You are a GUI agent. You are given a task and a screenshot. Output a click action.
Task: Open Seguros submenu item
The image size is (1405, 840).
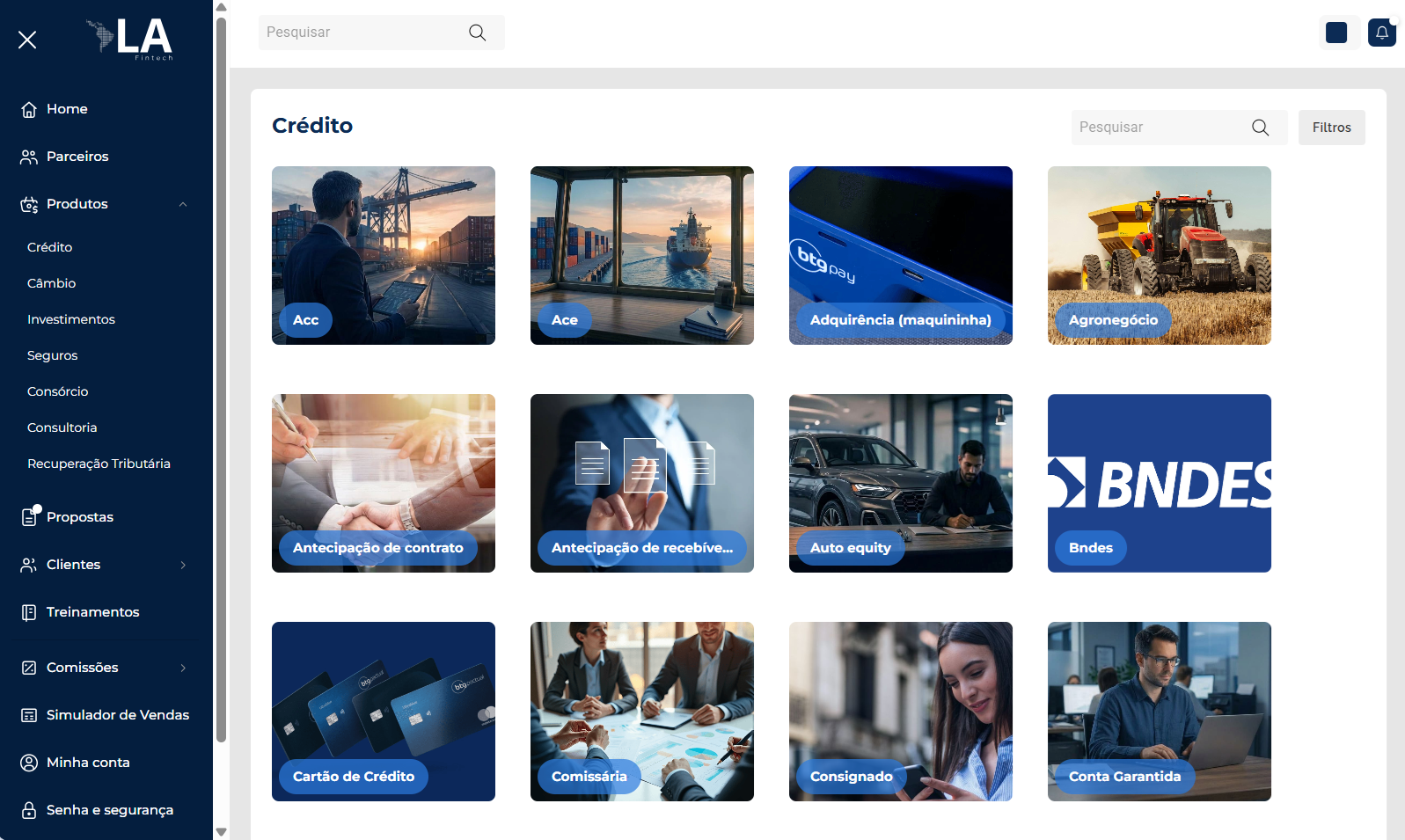point(53,355)
